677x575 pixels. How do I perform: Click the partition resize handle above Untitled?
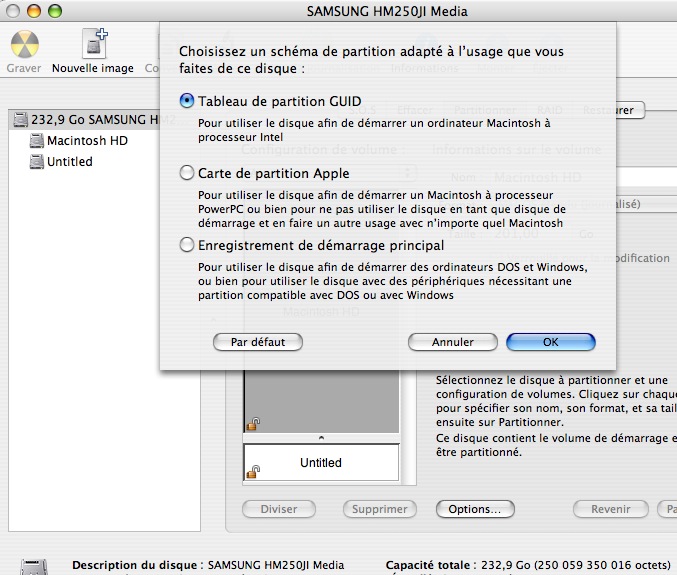321,438
